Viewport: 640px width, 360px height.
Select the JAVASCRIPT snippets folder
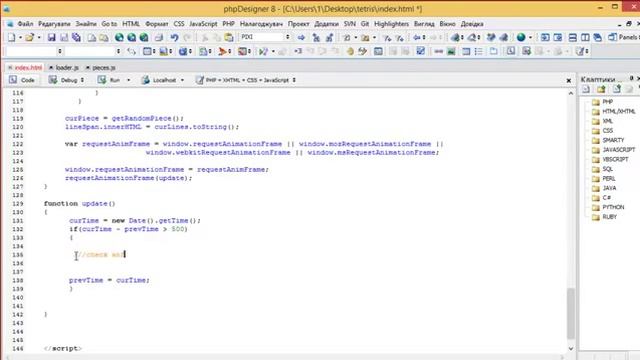coord(613,150)
